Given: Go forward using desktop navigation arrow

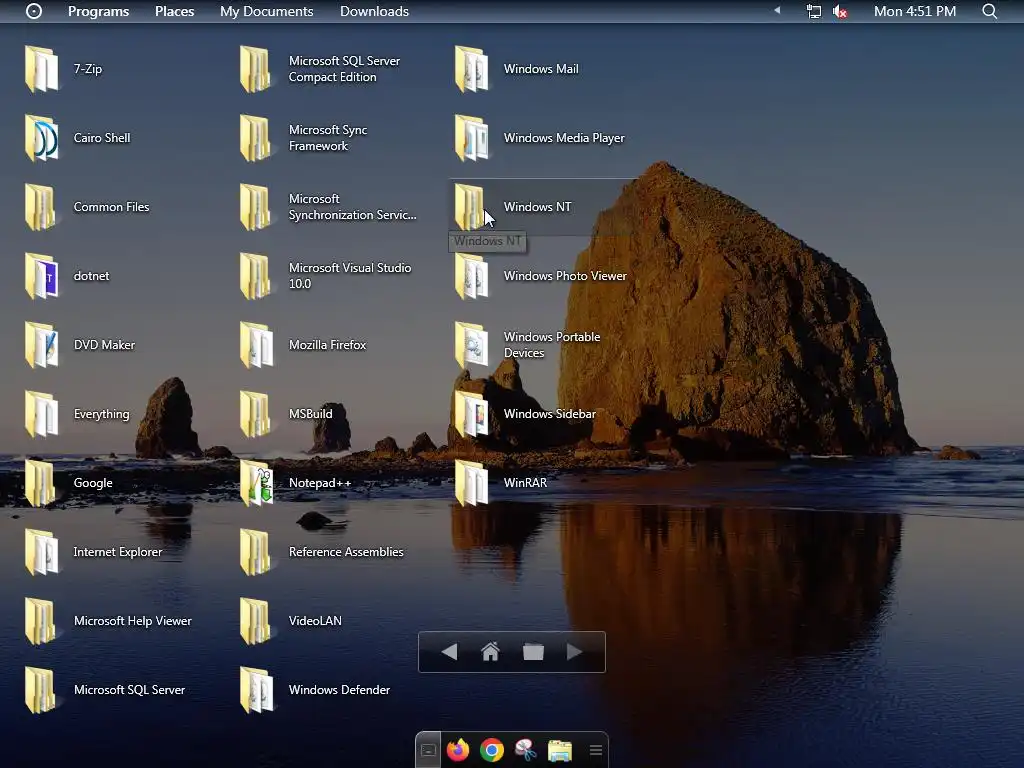Looking at the screenshot, I should [x=575, y=652].
